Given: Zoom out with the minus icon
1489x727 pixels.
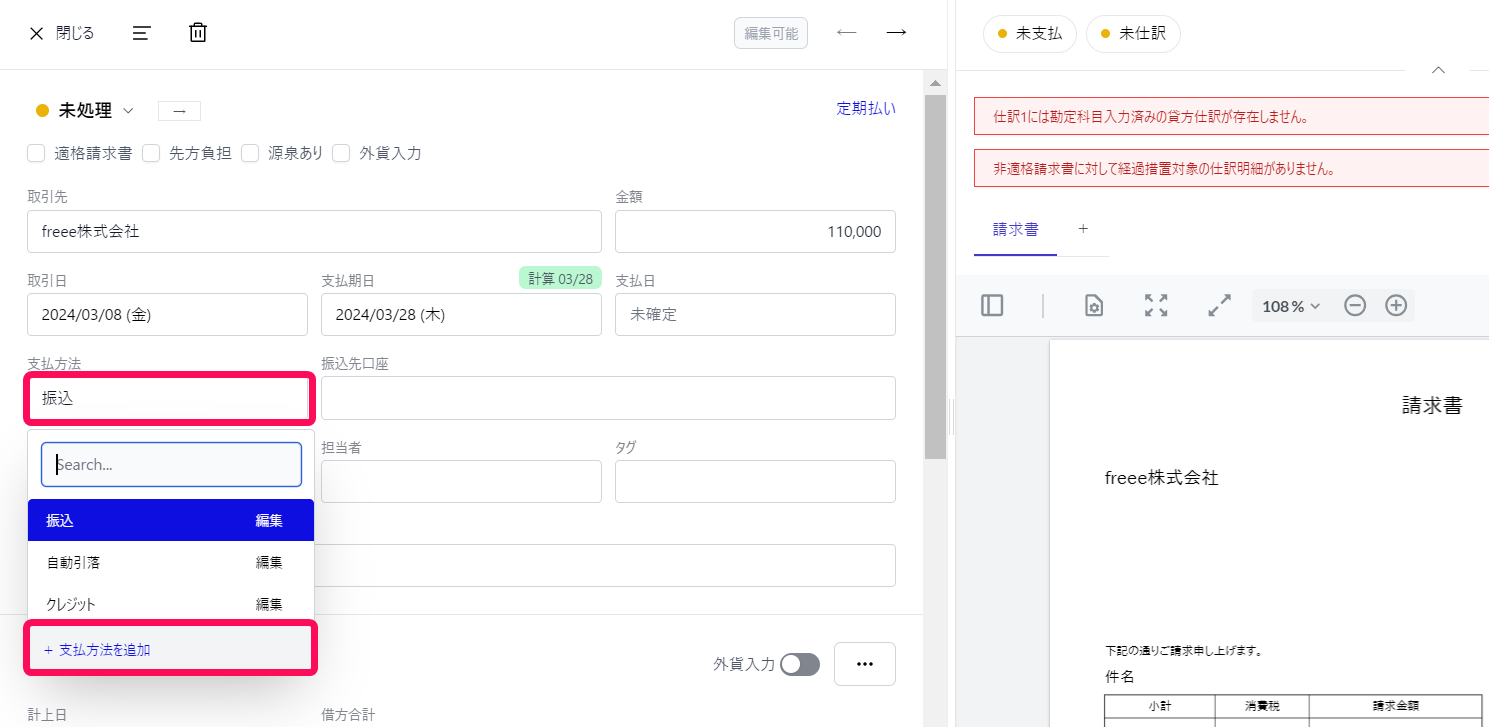Looking at the screenshot, I should tap(1355, 306).
